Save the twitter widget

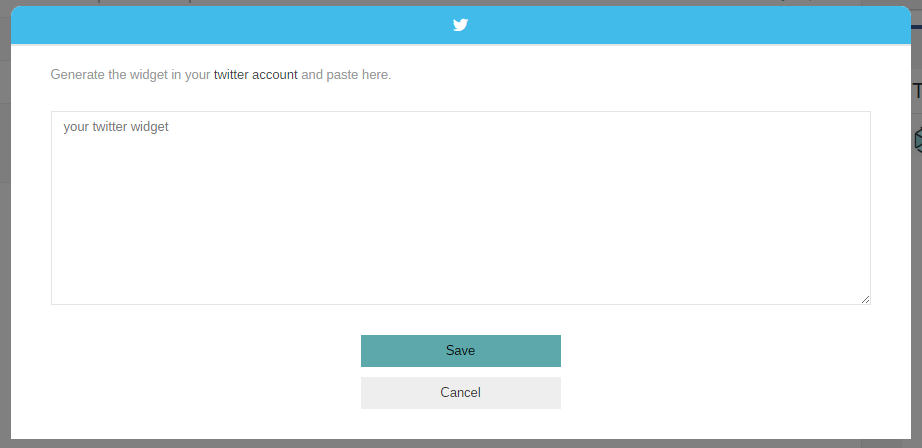(460, 350)
